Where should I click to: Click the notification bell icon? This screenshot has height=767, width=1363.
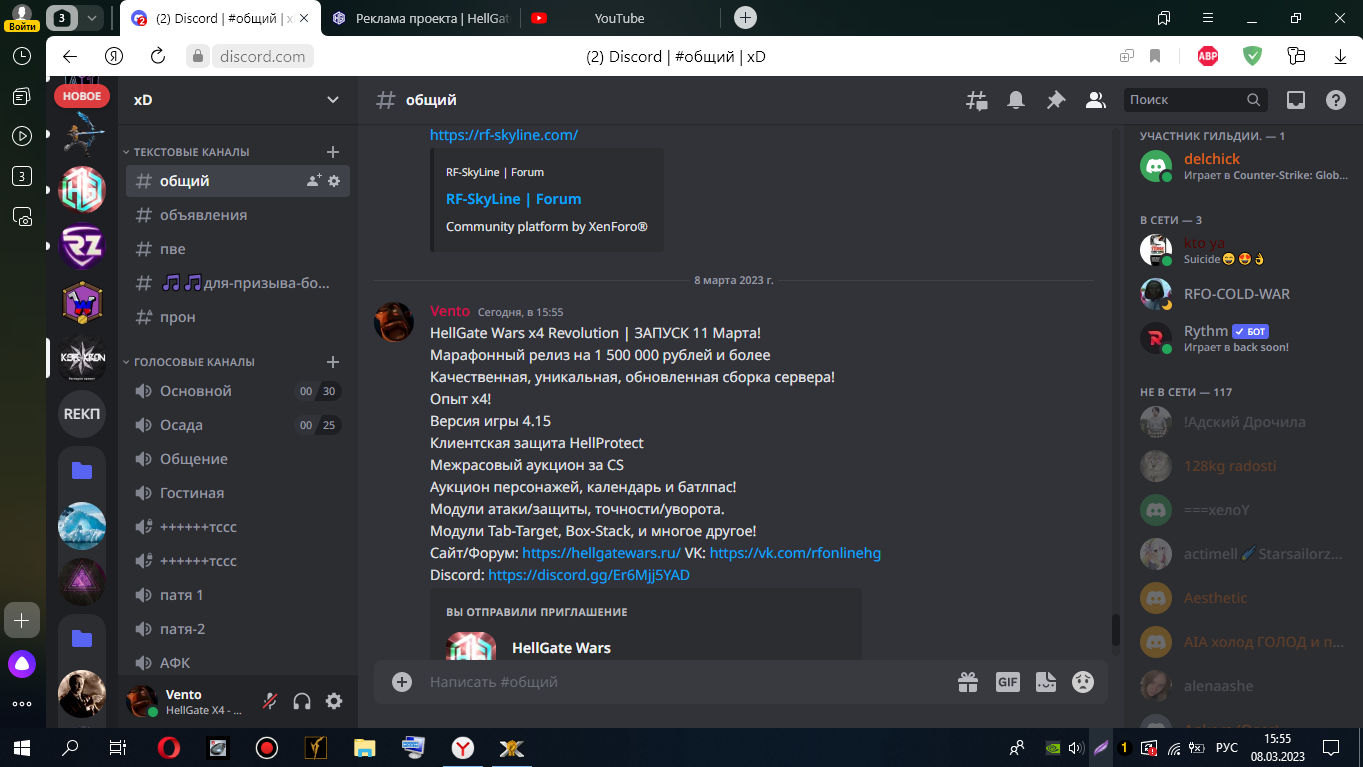(1016, 100)
